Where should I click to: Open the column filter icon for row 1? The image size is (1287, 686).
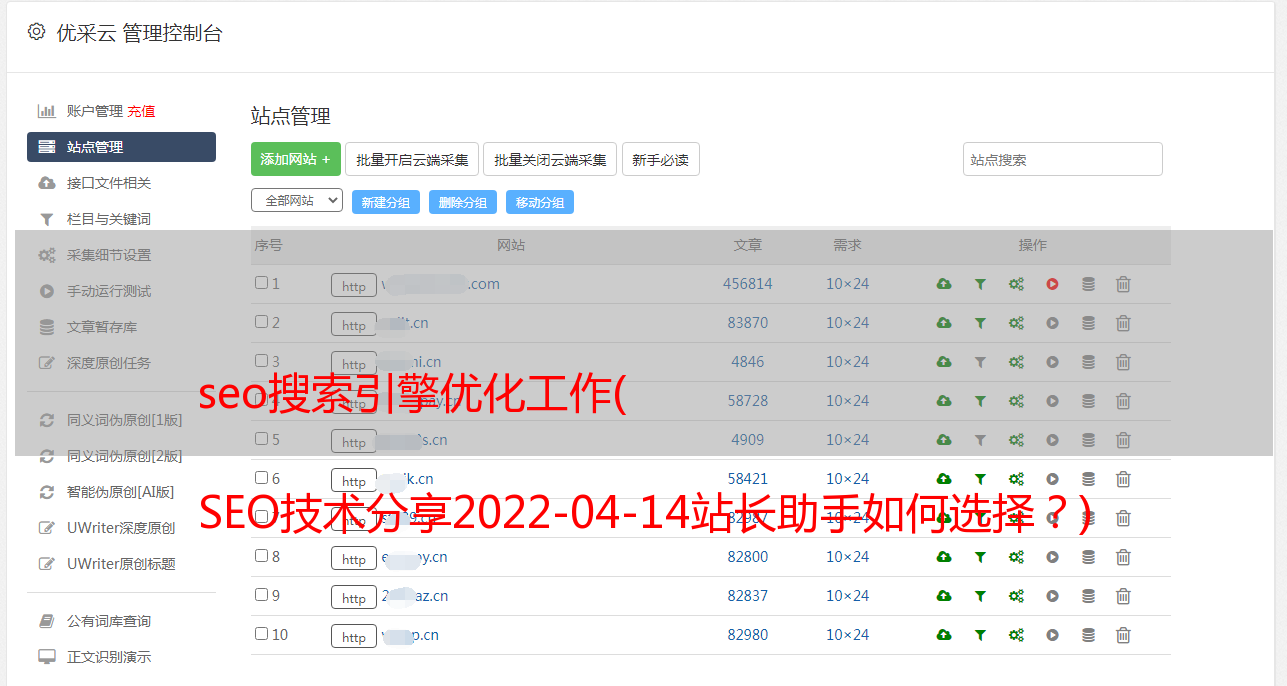(x=980, y=284)
